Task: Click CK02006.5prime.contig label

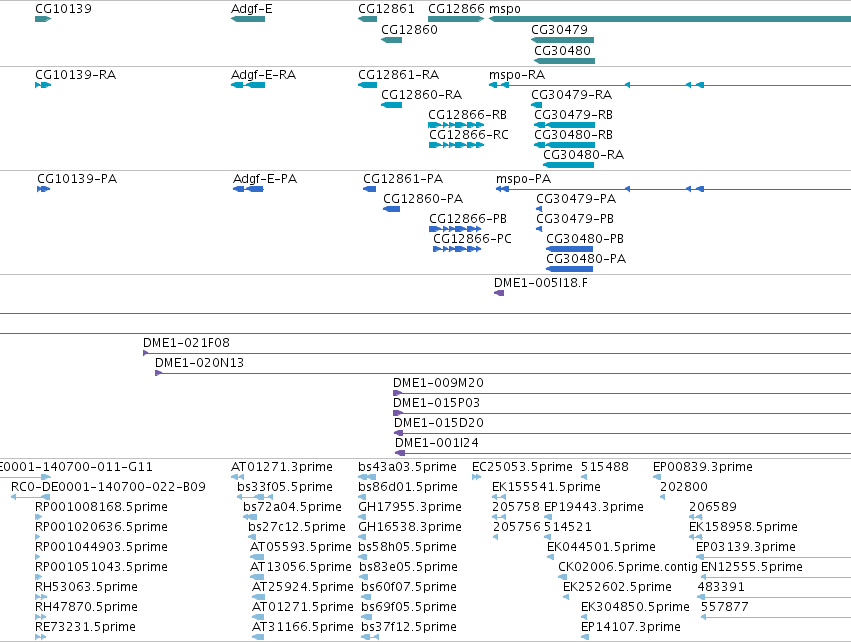Action: [x=627, y=567]
